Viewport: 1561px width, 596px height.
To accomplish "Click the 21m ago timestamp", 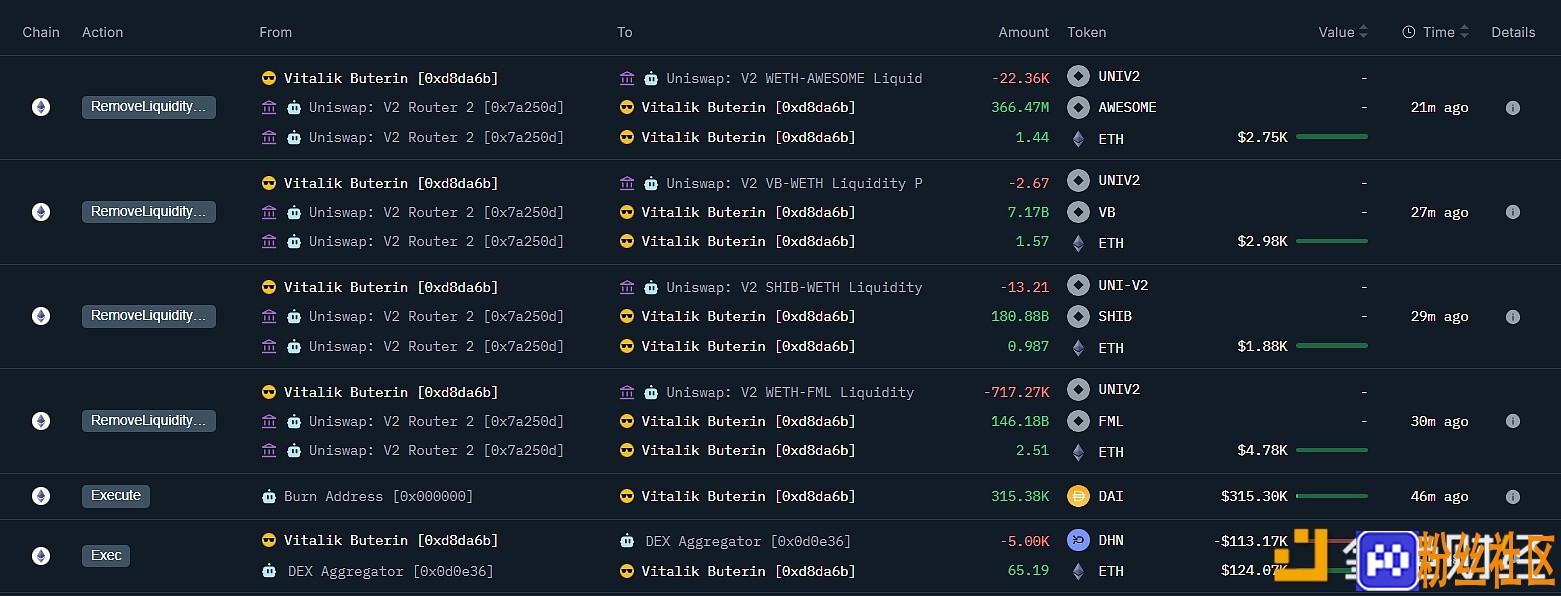I will click(1439, 108).
